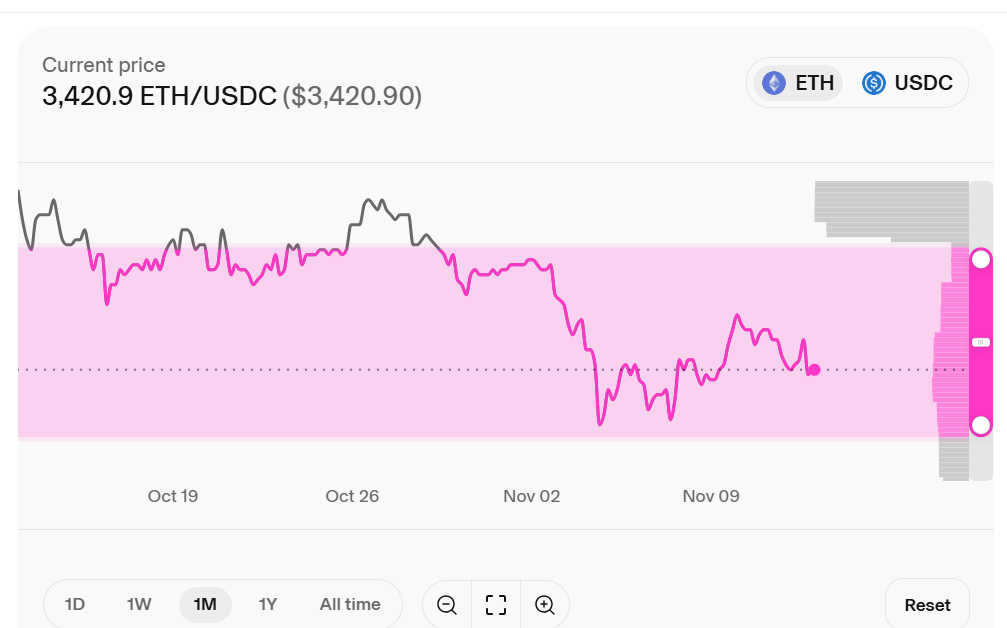Grab the upper price range handle
The image size is (1007, 628).
[981, 259]
